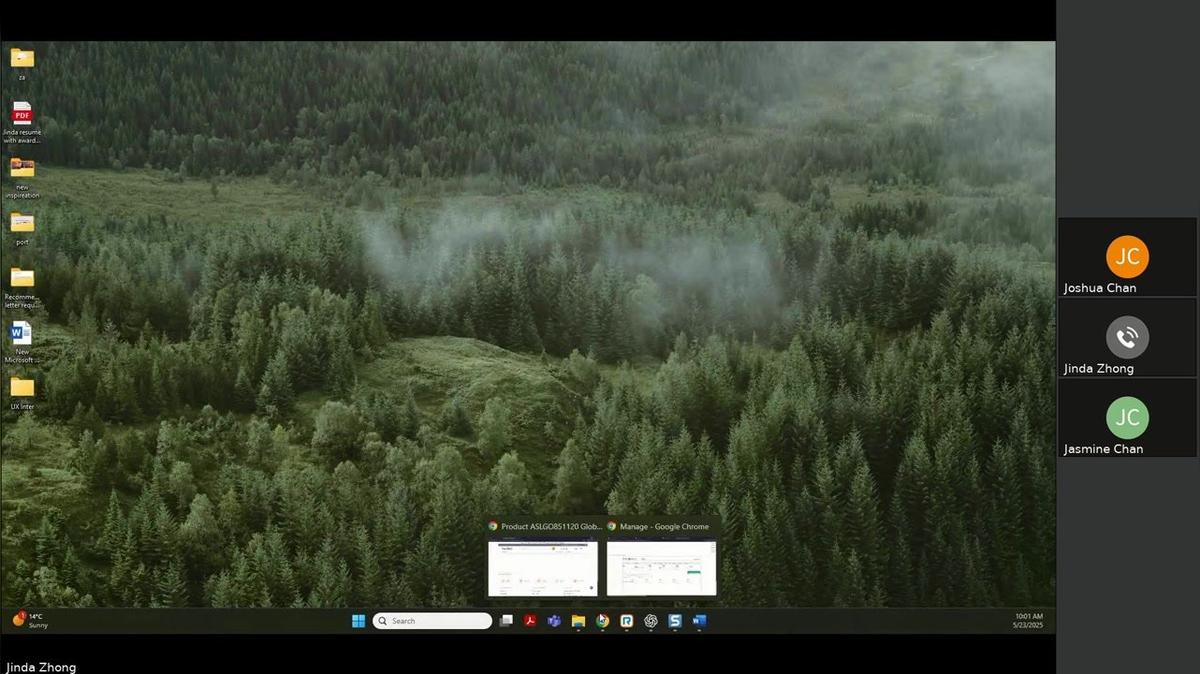Open the UX Inter desktop folder
This screenshot has height=674, width=1200.
(21, 390)
